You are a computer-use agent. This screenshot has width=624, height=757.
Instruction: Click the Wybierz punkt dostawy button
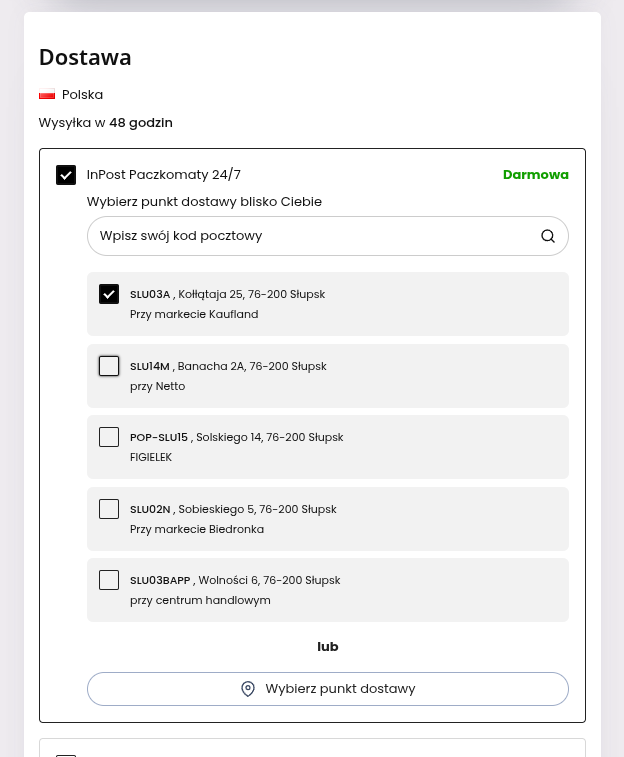[328, 689]
